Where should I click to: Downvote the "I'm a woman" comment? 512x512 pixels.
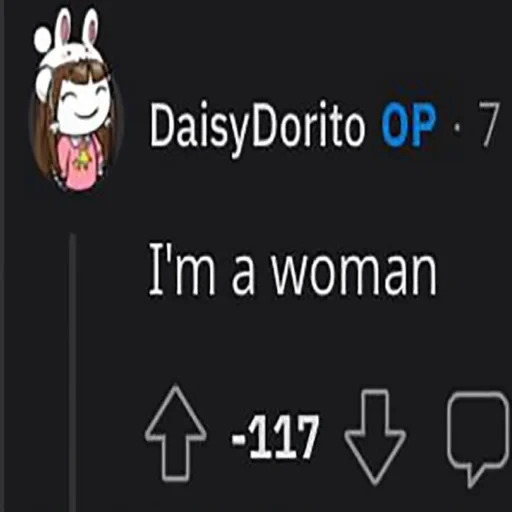(375, 437)
